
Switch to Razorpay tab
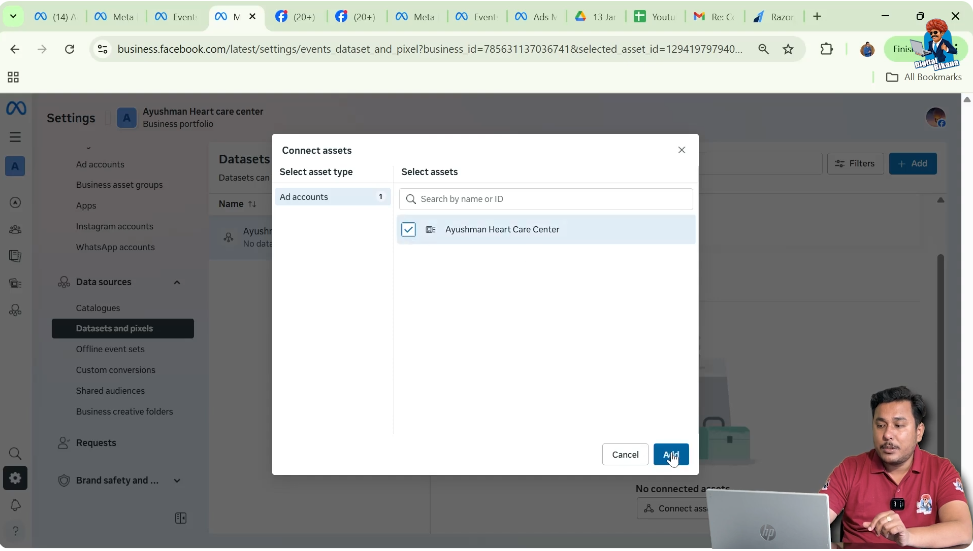coord(773,17)
